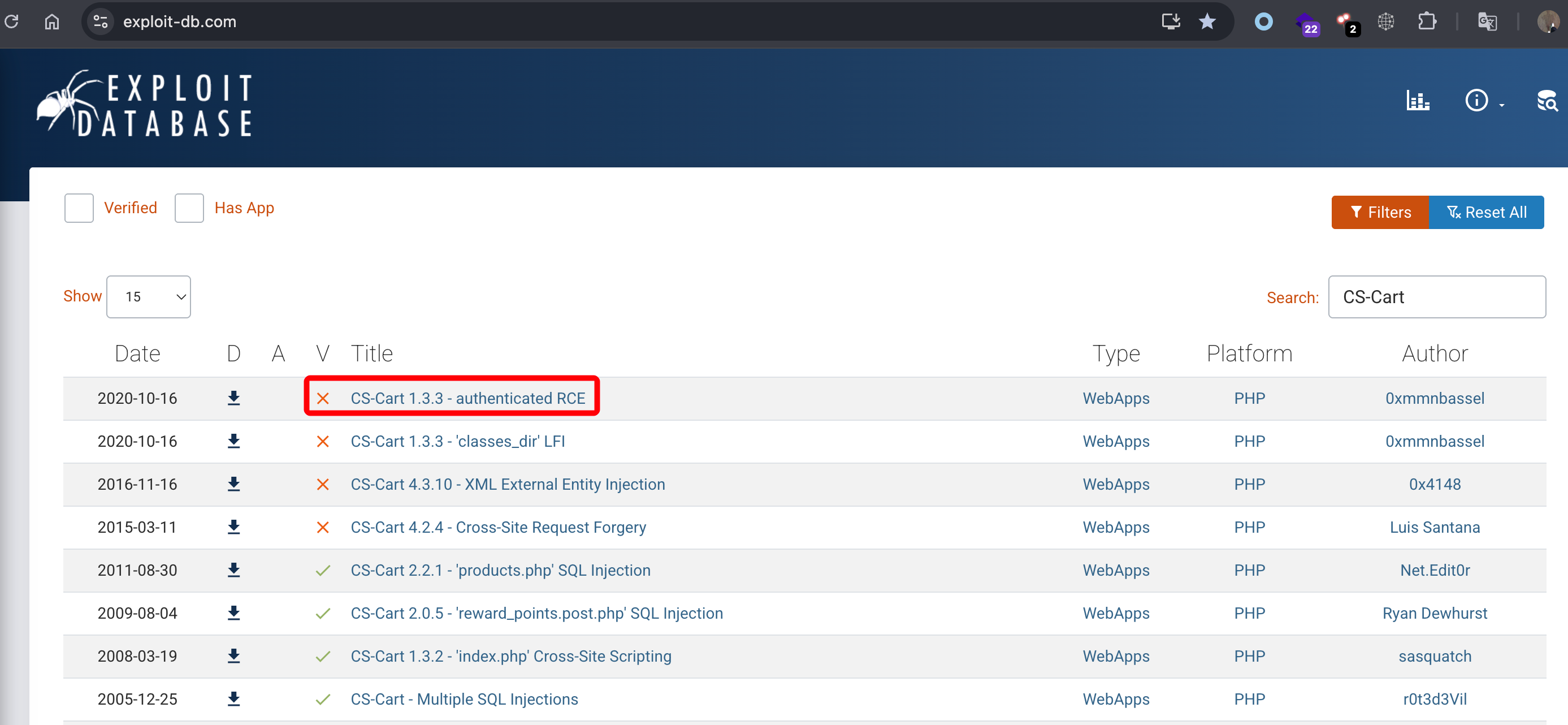Open CS-Cart 4.2.4 Cross-Site Request Forgery link
Image resolution: width=1568 pixels, height=725 pixels.
pyautogui.click(x=498, y=527)
